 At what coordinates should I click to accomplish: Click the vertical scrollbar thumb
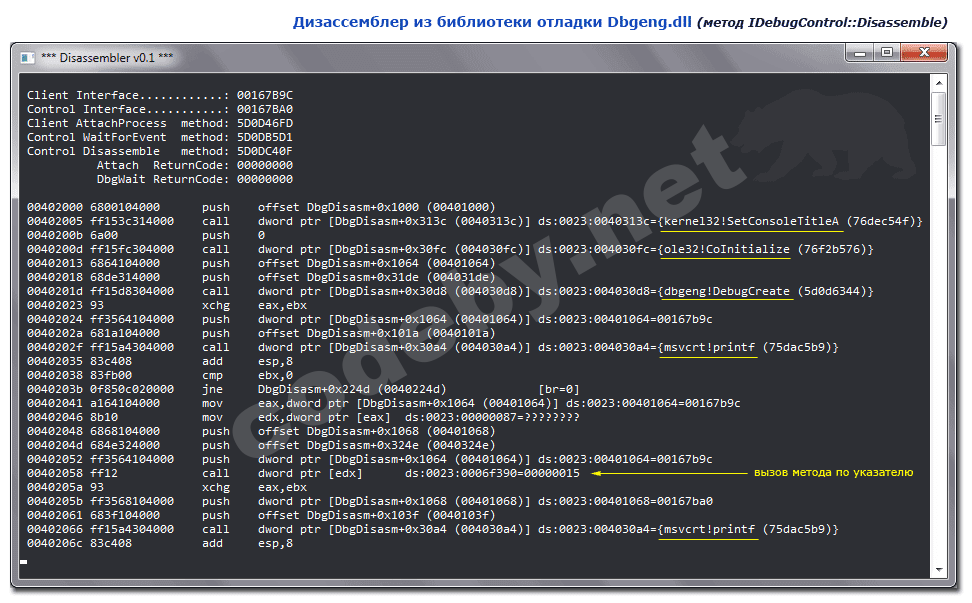[938, 119]
